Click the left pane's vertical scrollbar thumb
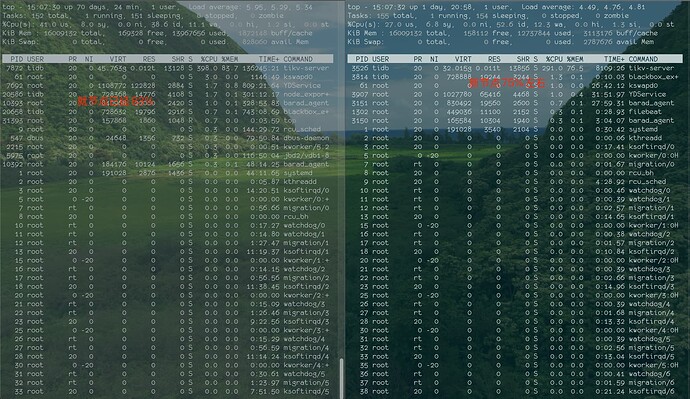 341,378
